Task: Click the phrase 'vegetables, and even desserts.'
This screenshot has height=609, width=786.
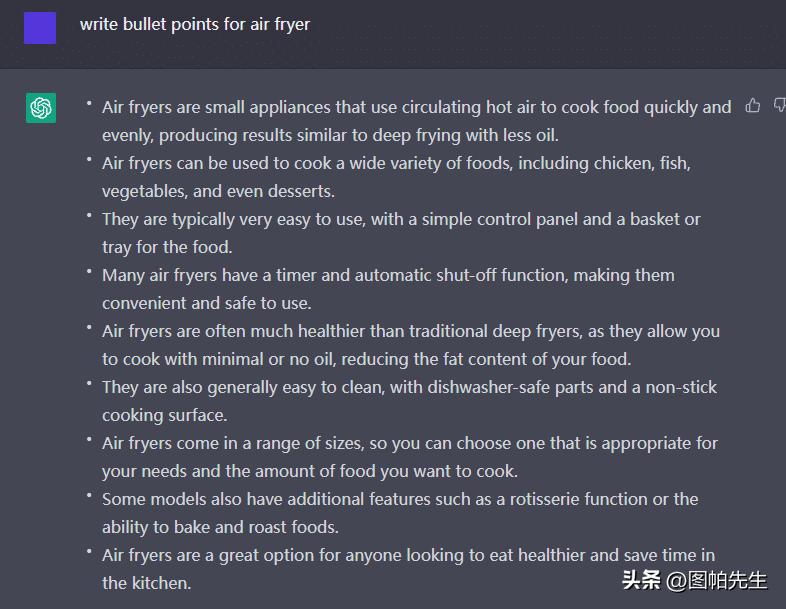Action: (218, 190)
